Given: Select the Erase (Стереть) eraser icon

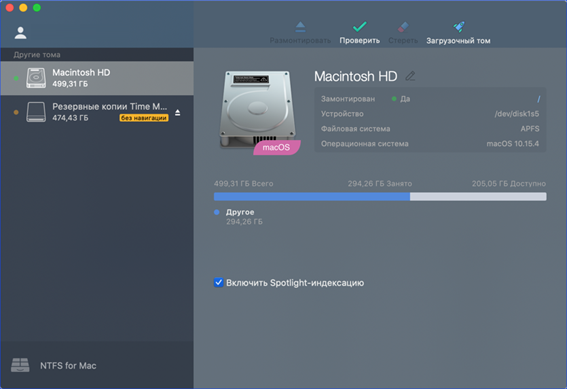Looking at the screenshot, I should (x=403, y=27).
